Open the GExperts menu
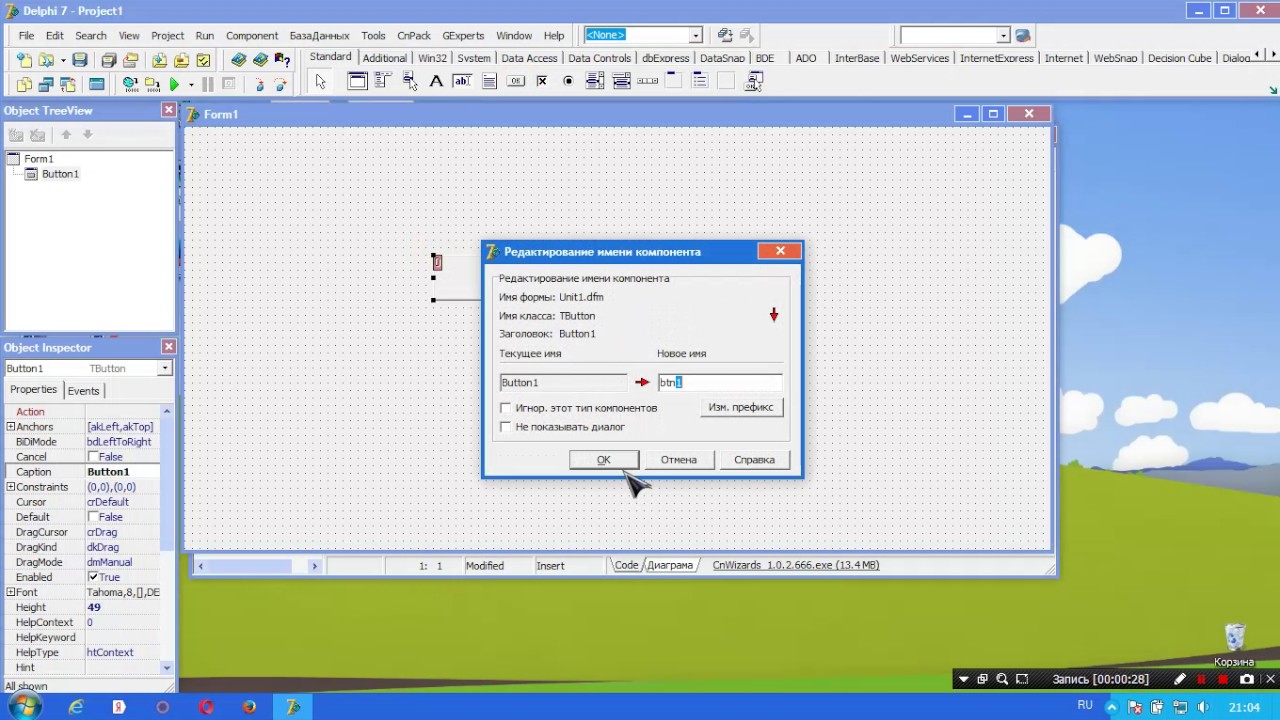 coord(463,35)
